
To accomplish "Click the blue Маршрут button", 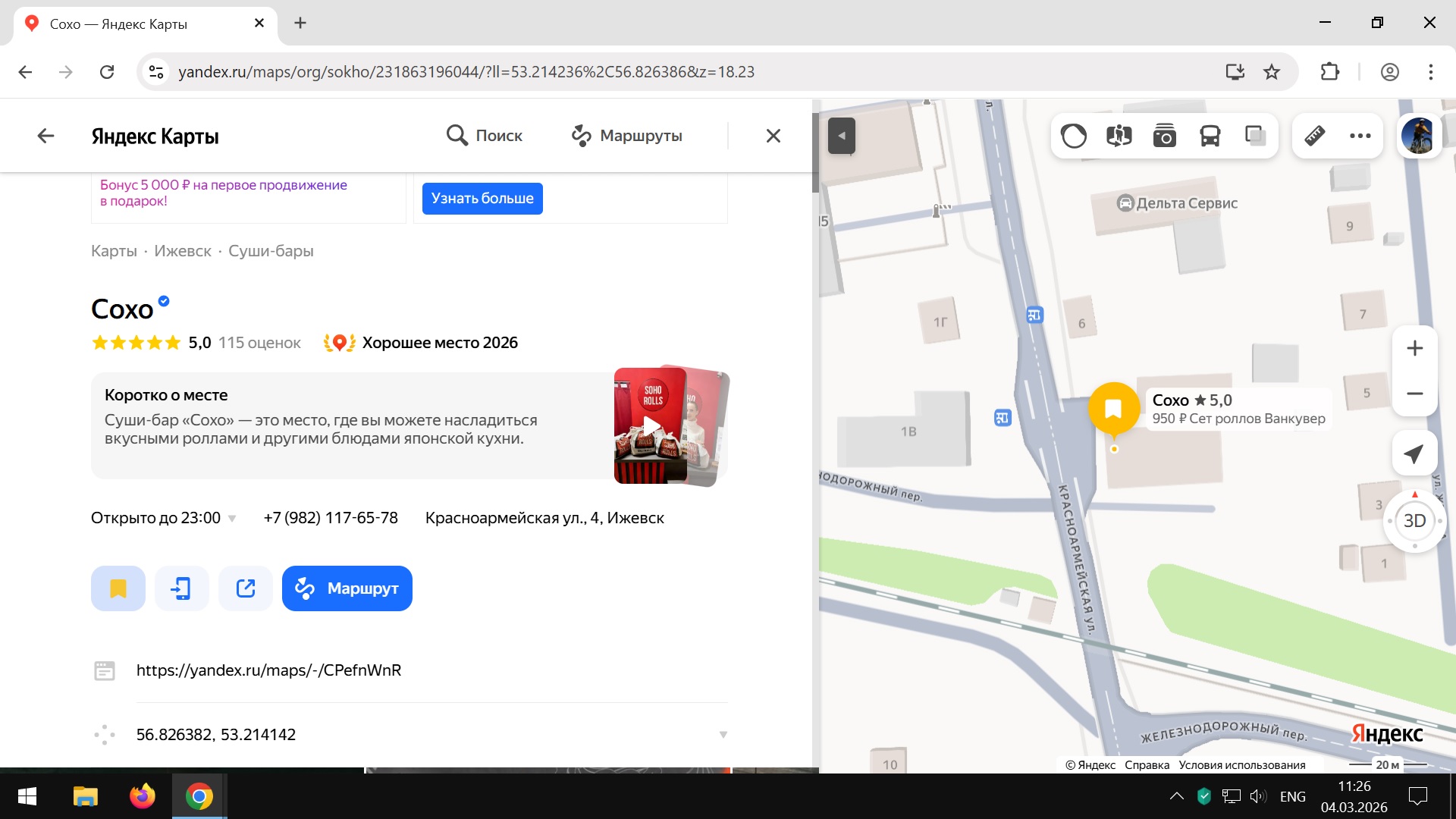I will (x=347, y=588).
